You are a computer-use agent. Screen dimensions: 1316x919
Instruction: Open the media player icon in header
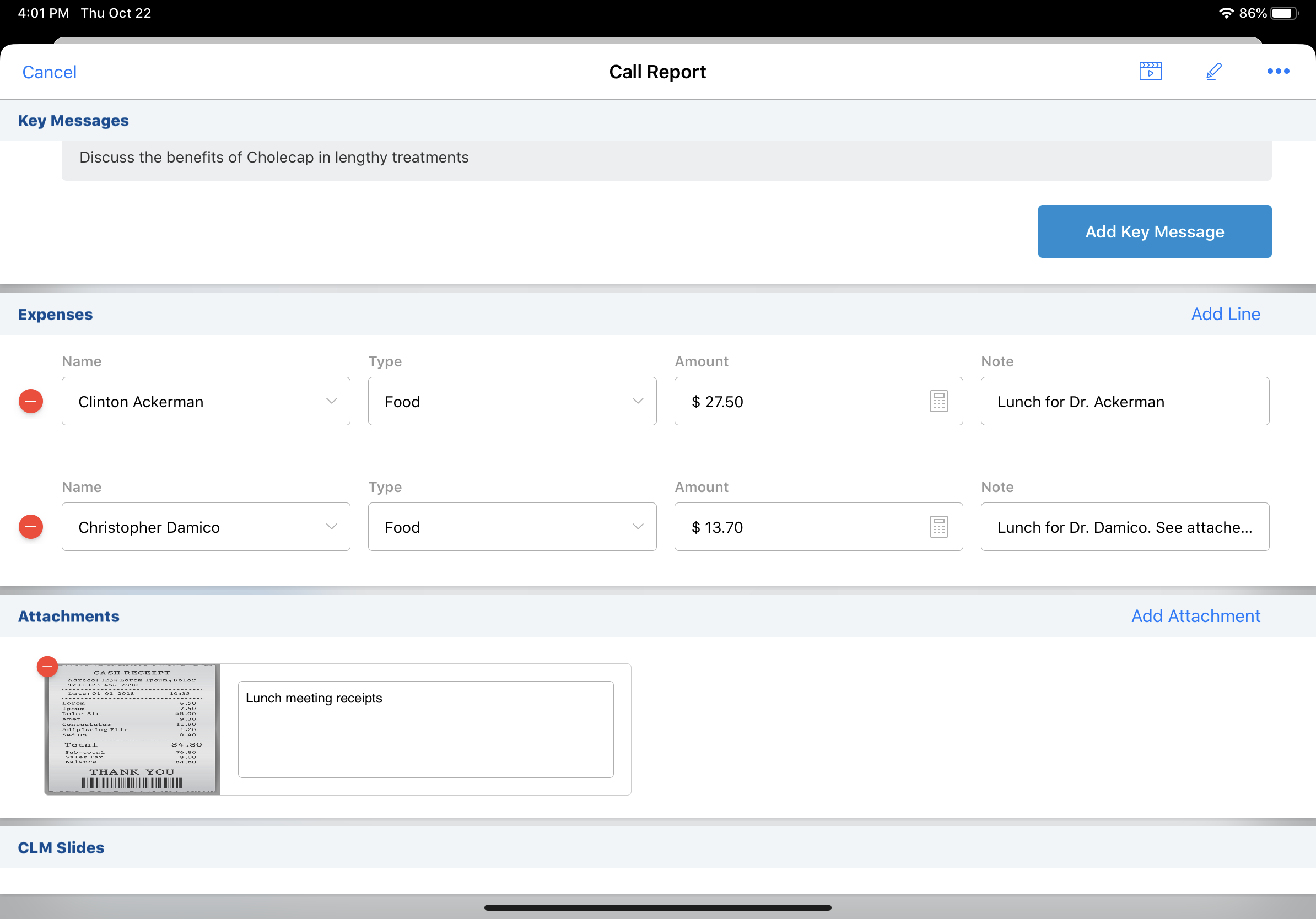(1150, 72)
